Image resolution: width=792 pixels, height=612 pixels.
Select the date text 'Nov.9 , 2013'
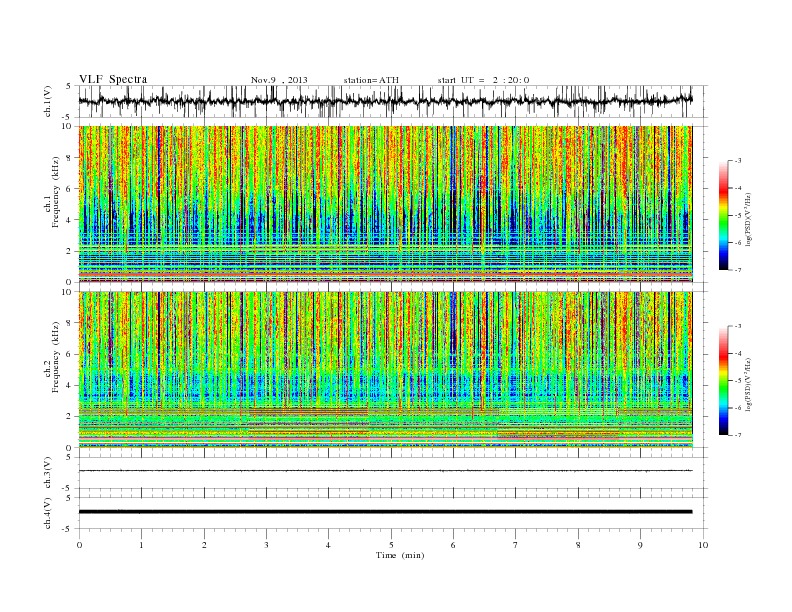point(279,80)
